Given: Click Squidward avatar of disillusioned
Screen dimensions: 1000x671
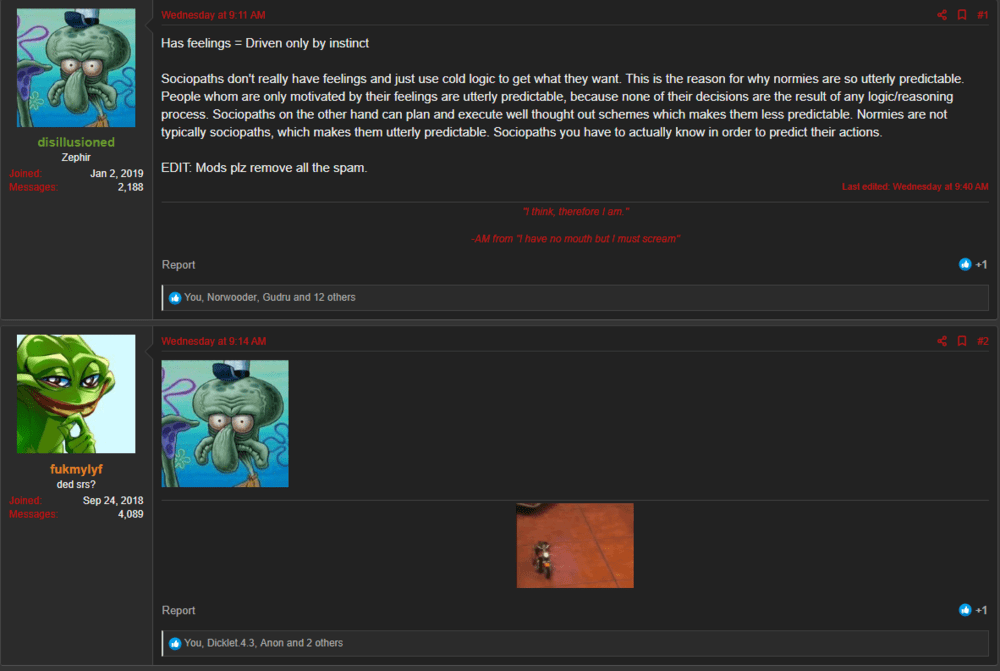Looking at the screenshot, I should [76, 68].
